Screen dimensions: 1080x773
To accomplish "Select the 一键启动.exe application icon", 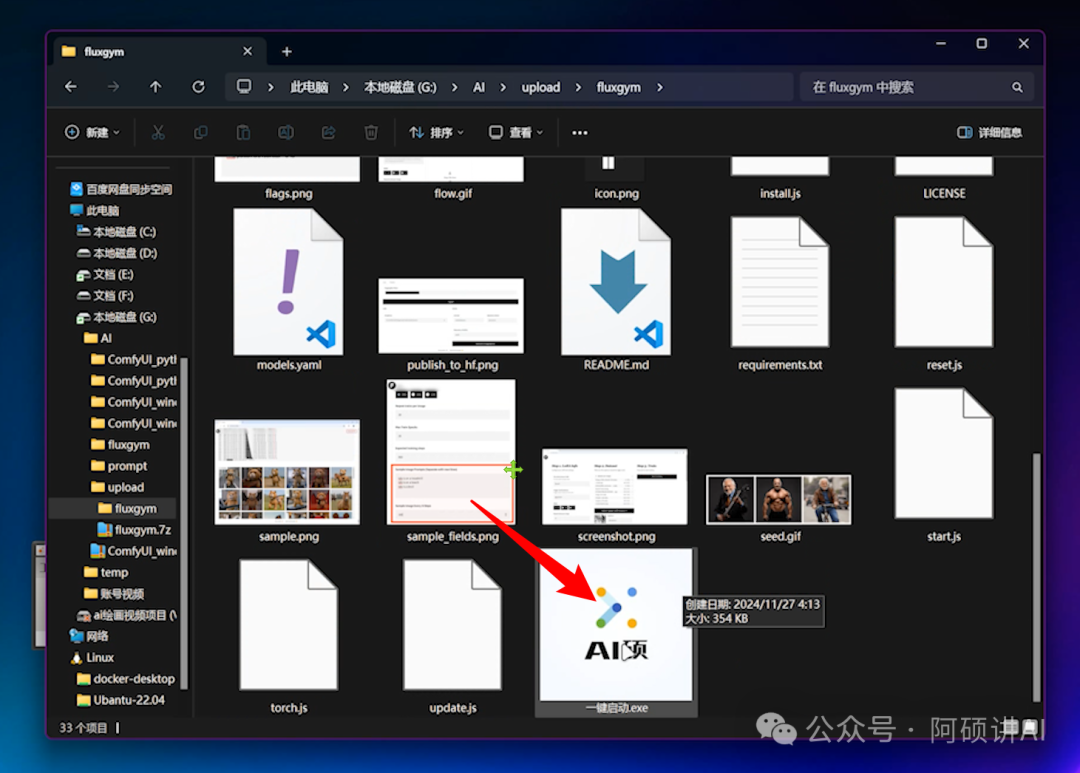I will coord(616,625).
